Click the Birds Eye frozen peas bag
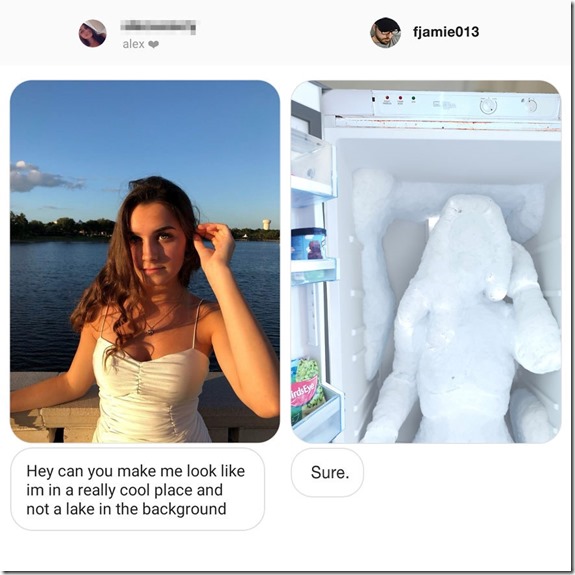The width and height of the screenshot is (575, 575). point(307,389)
